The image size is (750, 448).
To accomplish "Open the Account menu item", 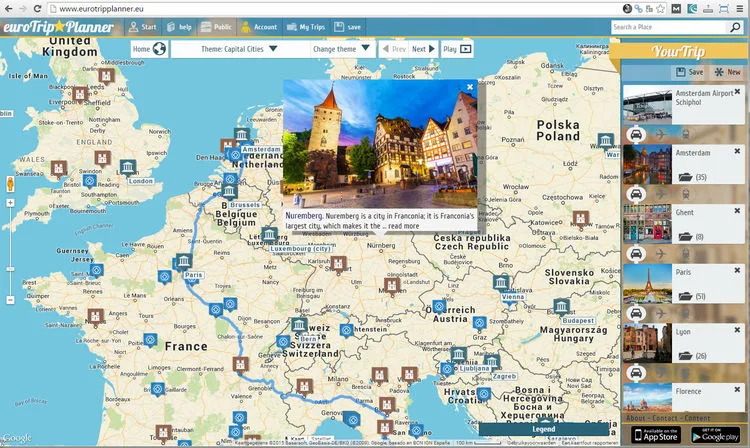I will tap(259, 27).
